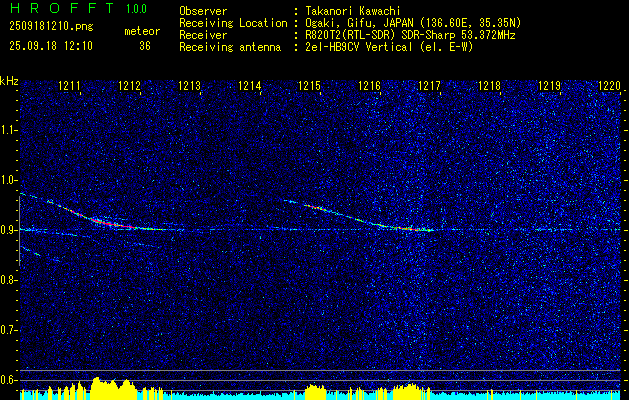Click the meteor count 36
The image size is (629, 400).
point(145,46)
